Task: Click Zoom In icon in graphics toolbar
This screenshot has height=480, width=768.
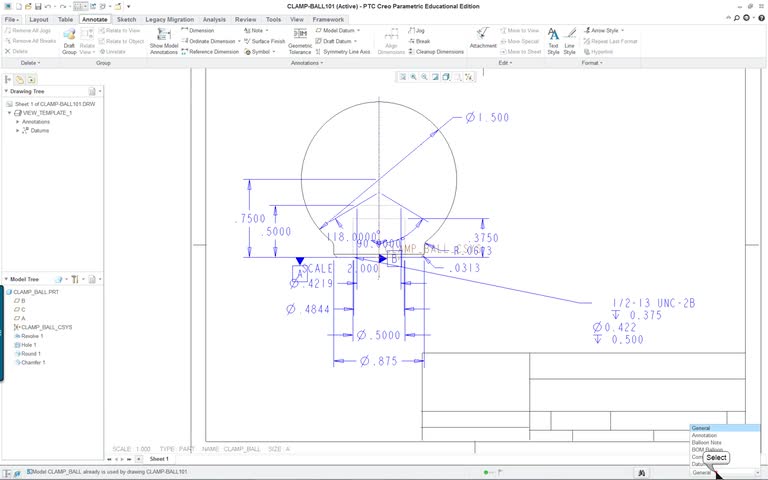Action: tap(413, 77)
